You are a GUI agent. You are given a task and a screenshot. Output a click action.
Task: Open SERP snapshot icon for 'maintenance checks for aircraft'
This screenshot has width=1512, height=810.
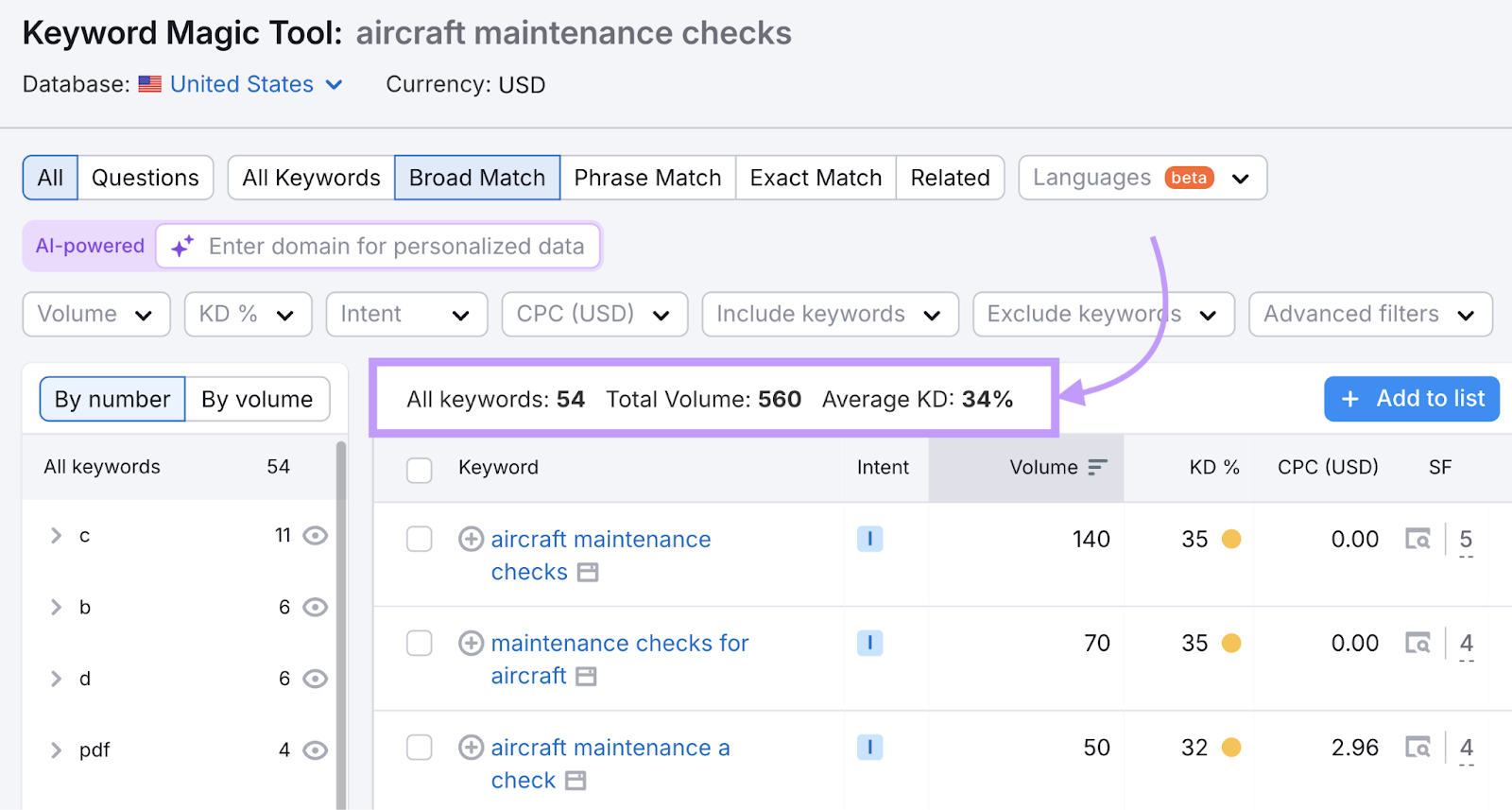[x=1419, y=643]
